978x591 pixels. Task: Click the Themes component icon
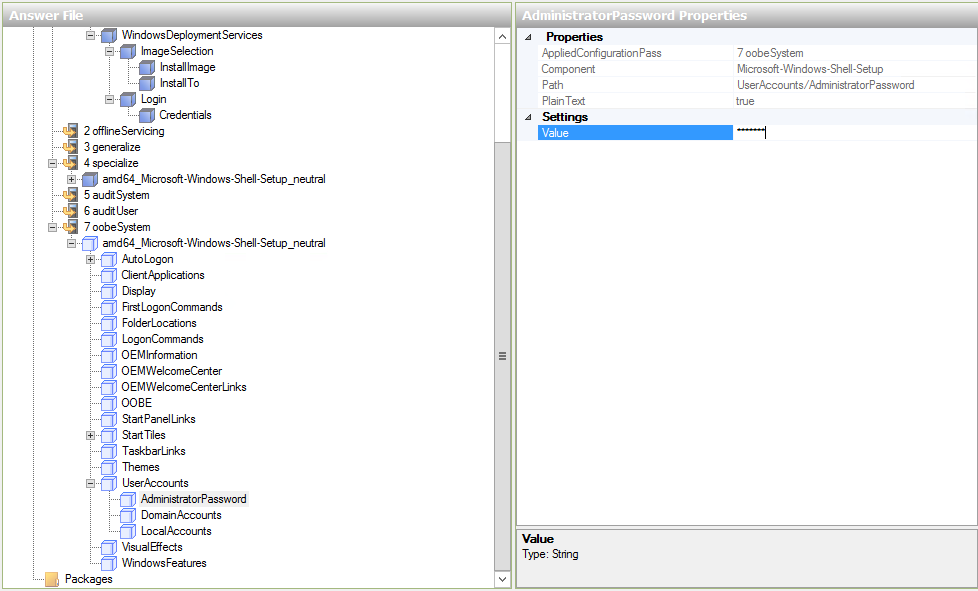(x=109, y=467)
